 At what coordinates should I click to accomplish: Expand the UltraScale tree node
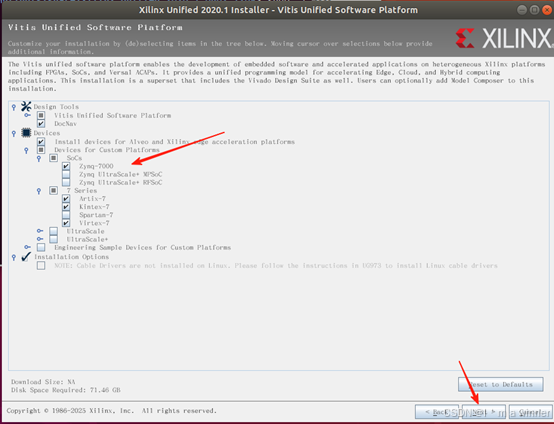pos(40,231)
